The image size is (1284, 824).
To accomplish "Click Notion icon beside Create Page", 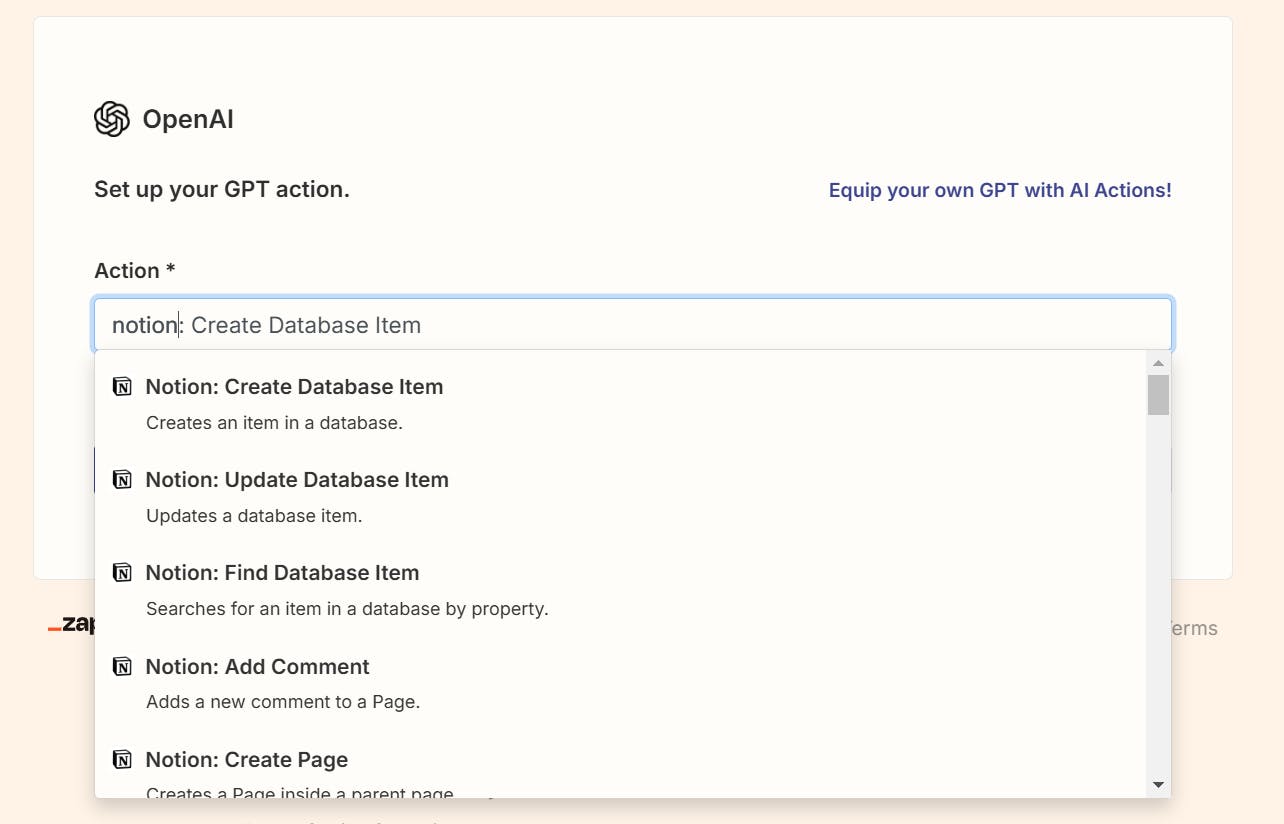I will coord(122,760).
